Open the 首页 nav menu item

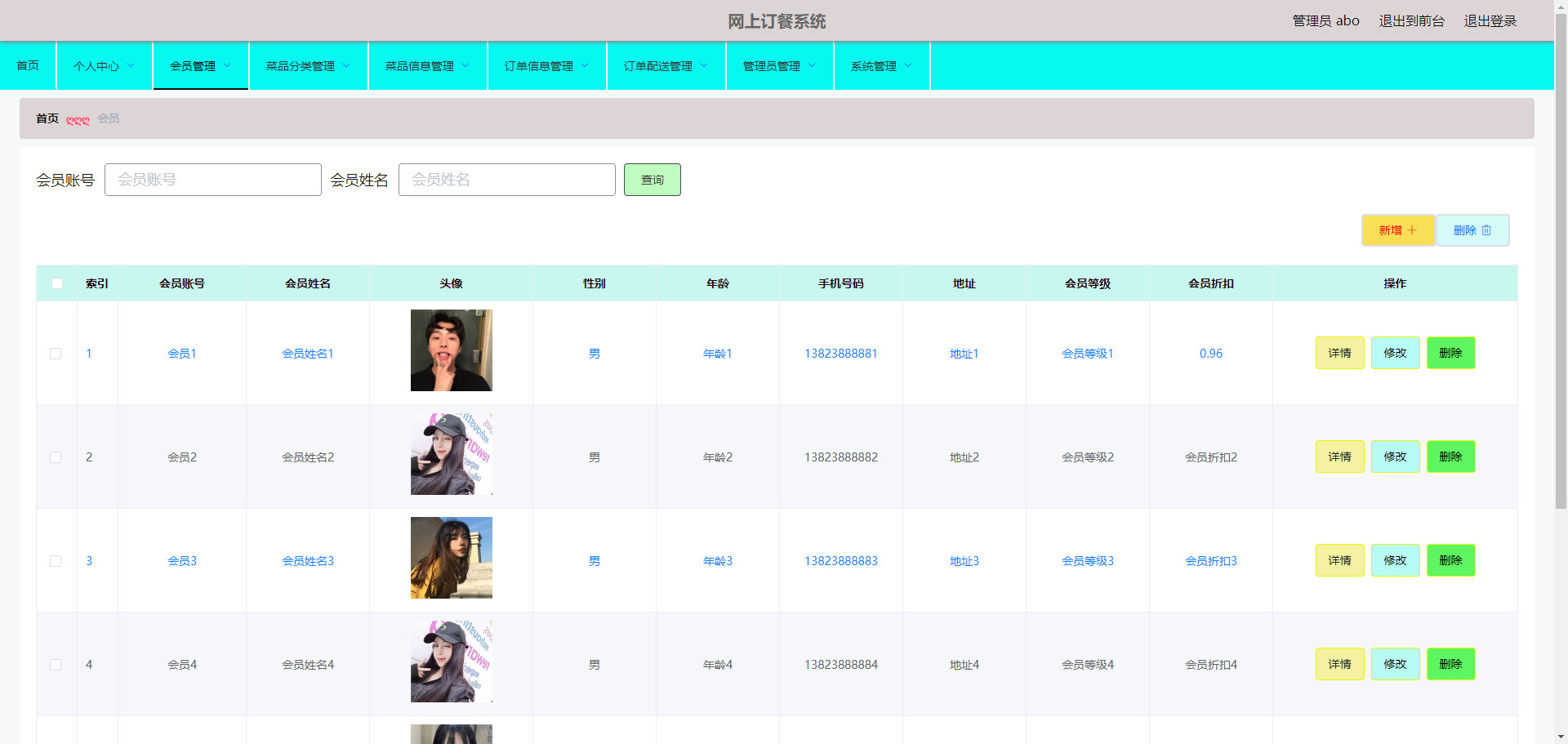click(x=28, y=65)
